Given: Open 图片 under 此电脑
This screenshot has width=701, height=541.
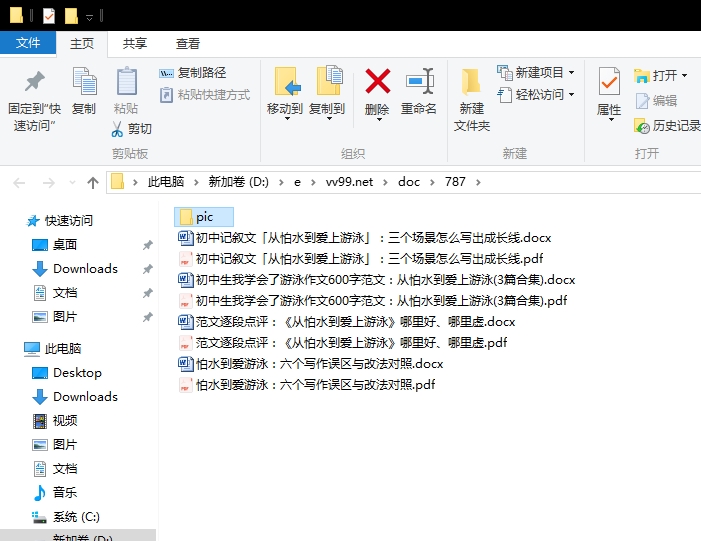Looking at the screenshot, I should point(55,445).
